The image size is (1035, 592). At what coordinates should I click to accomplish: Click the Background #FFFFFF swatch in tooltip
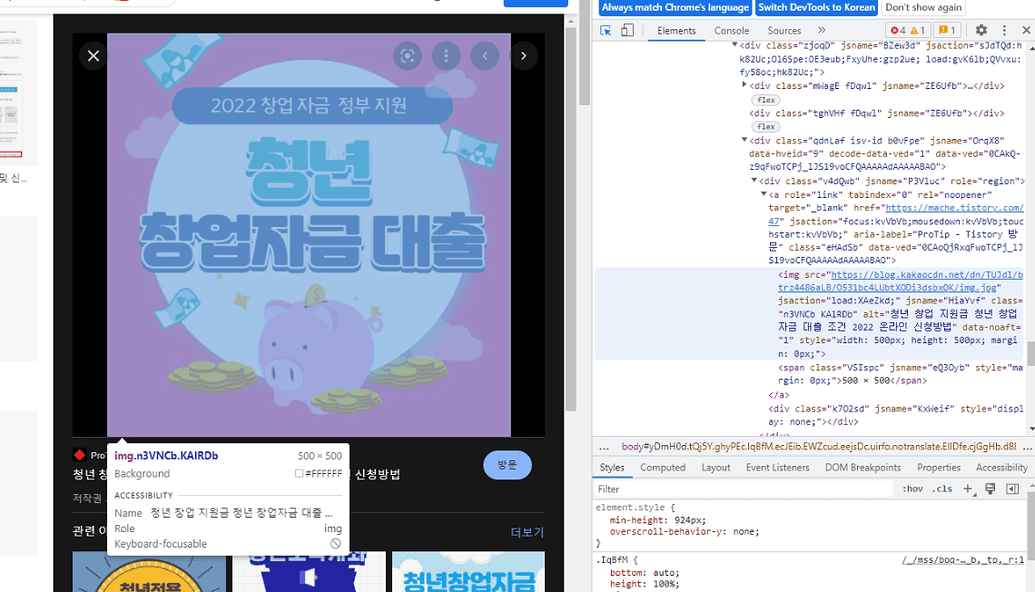(x=299, y=474)
